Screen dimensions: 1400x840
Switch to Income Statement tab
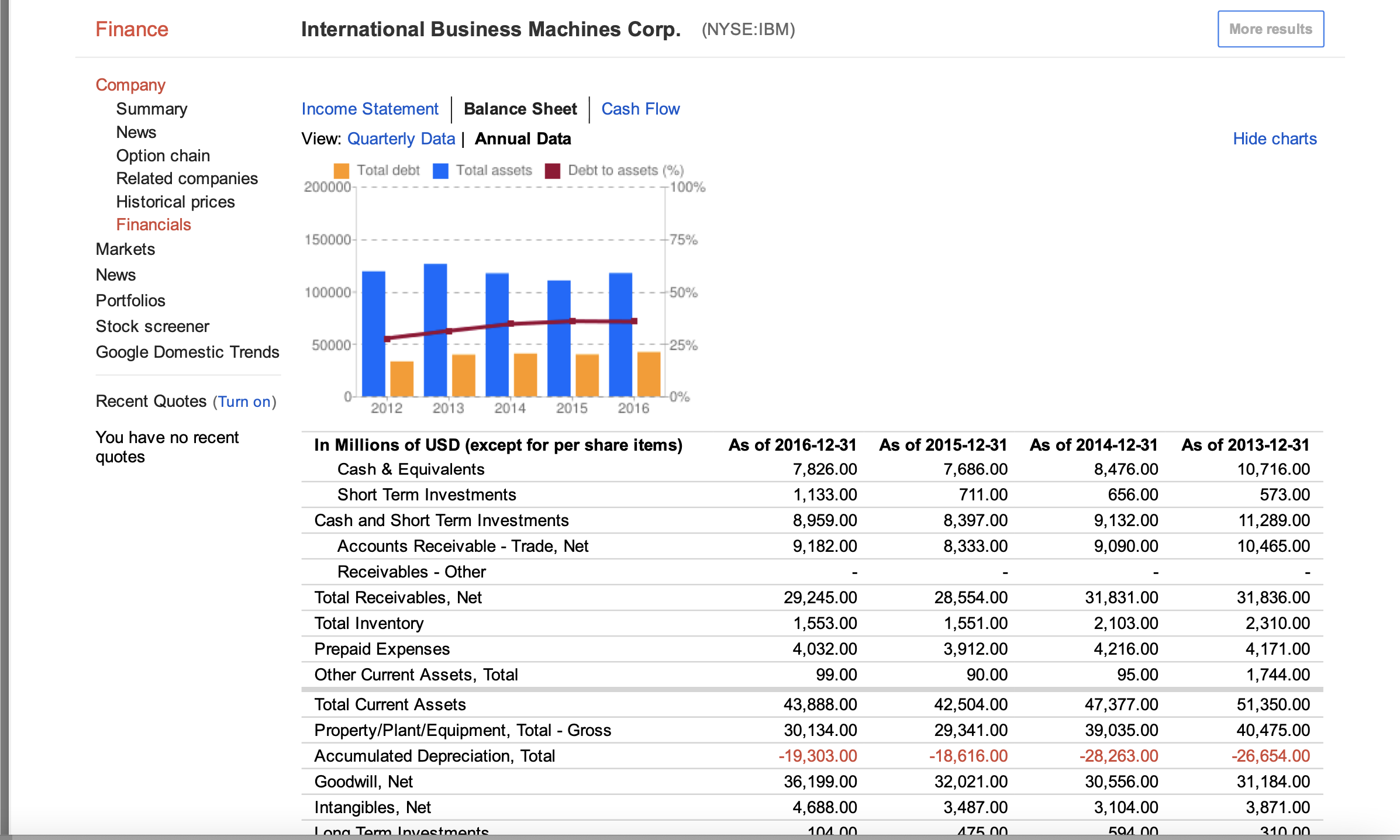[x=370, y=109]
